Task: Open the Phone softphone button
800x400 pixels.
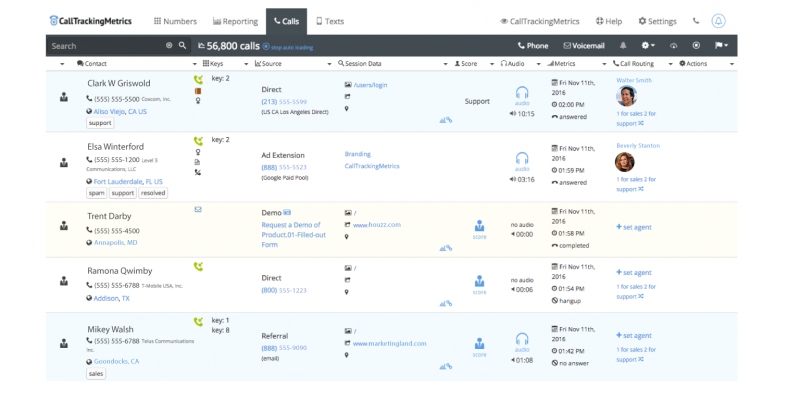Action: [533, 45]
